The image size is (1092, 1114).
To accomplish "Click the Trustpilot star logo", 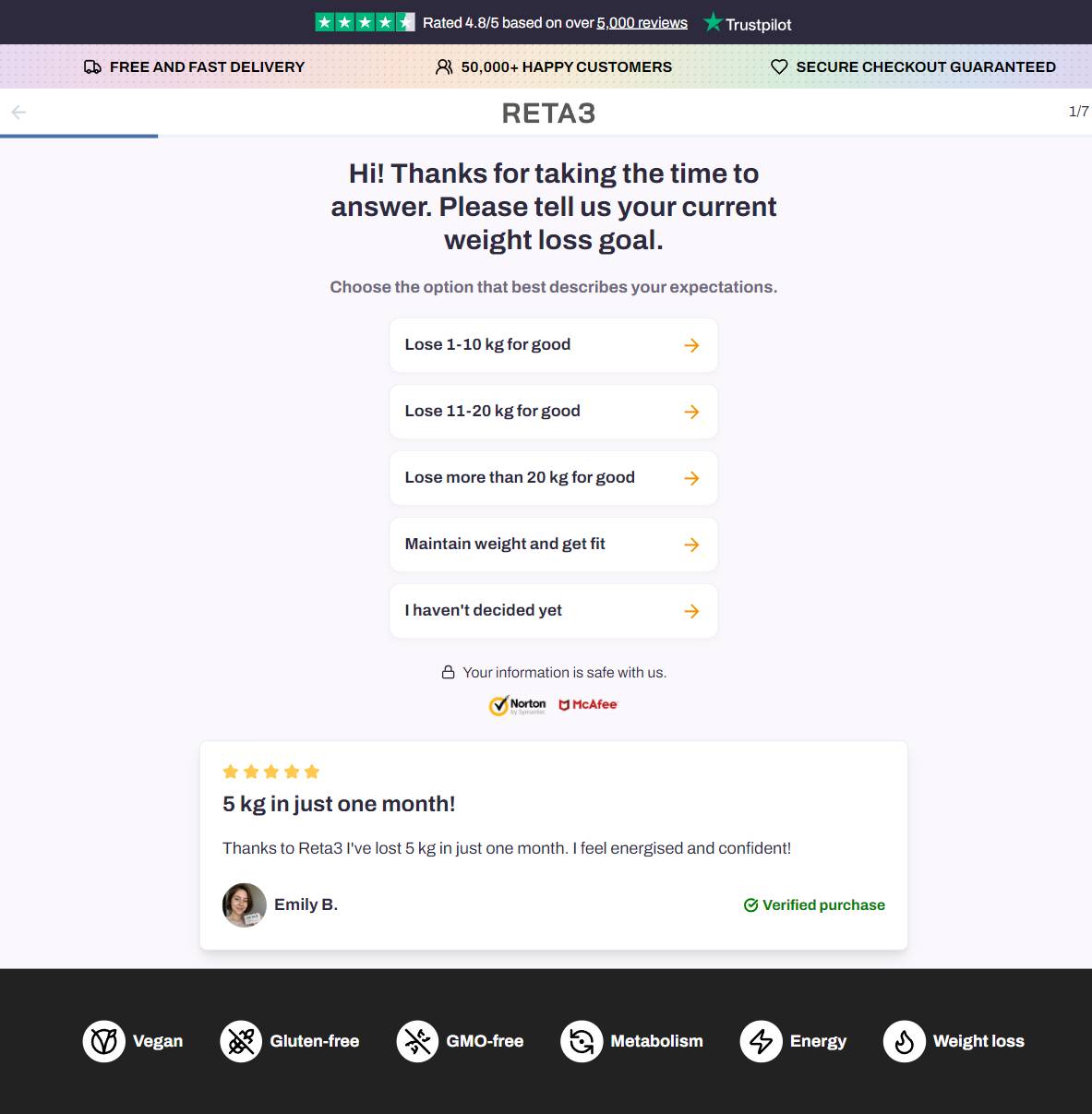I will pos(713,22).
